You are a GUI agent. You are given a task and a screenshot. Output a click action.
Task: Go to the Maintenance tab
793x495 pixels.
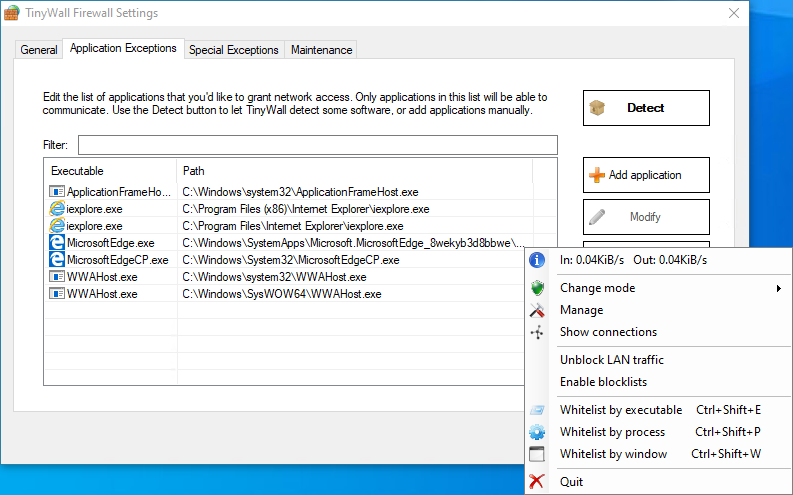321,50
